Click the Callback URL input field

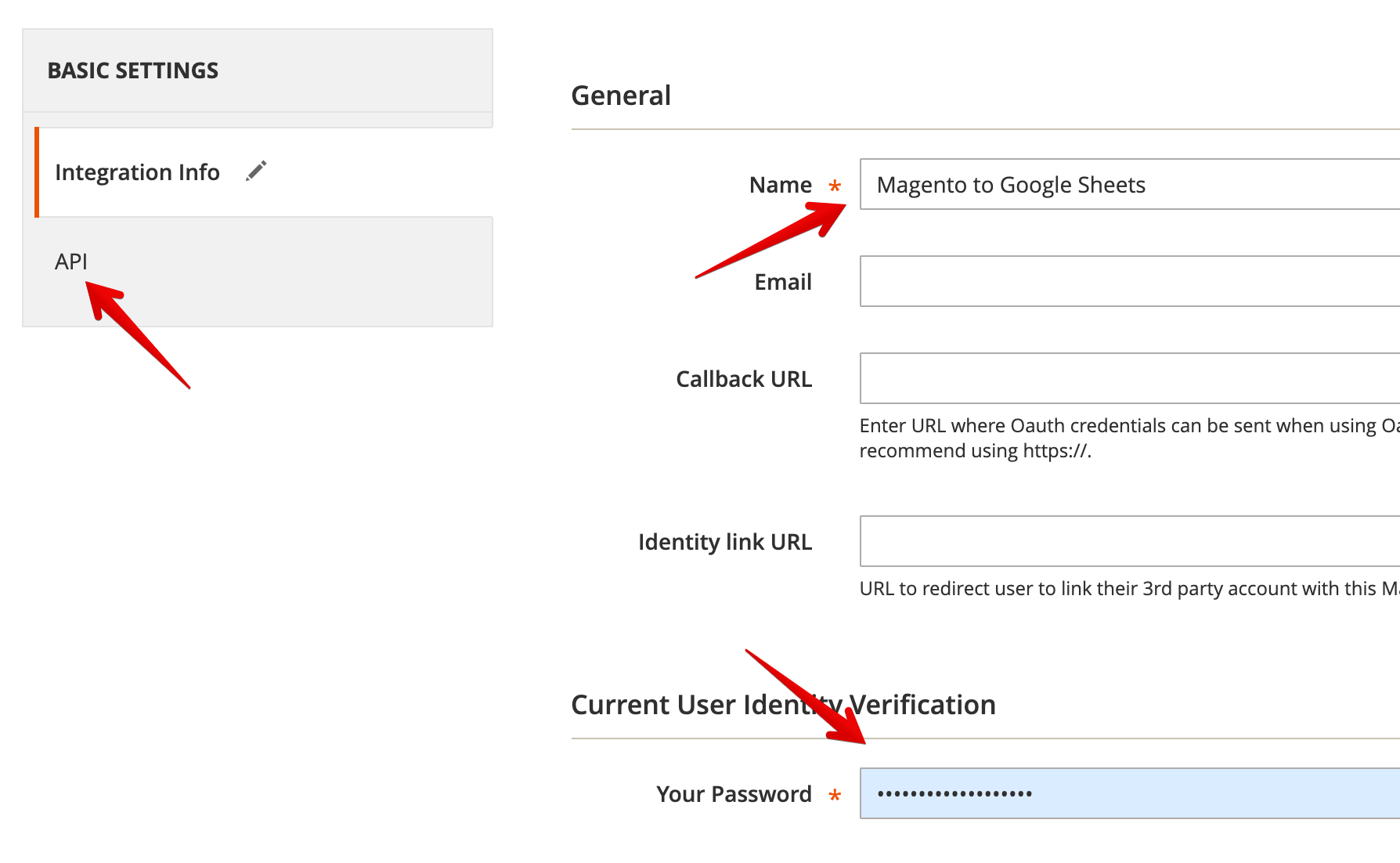1096,378
